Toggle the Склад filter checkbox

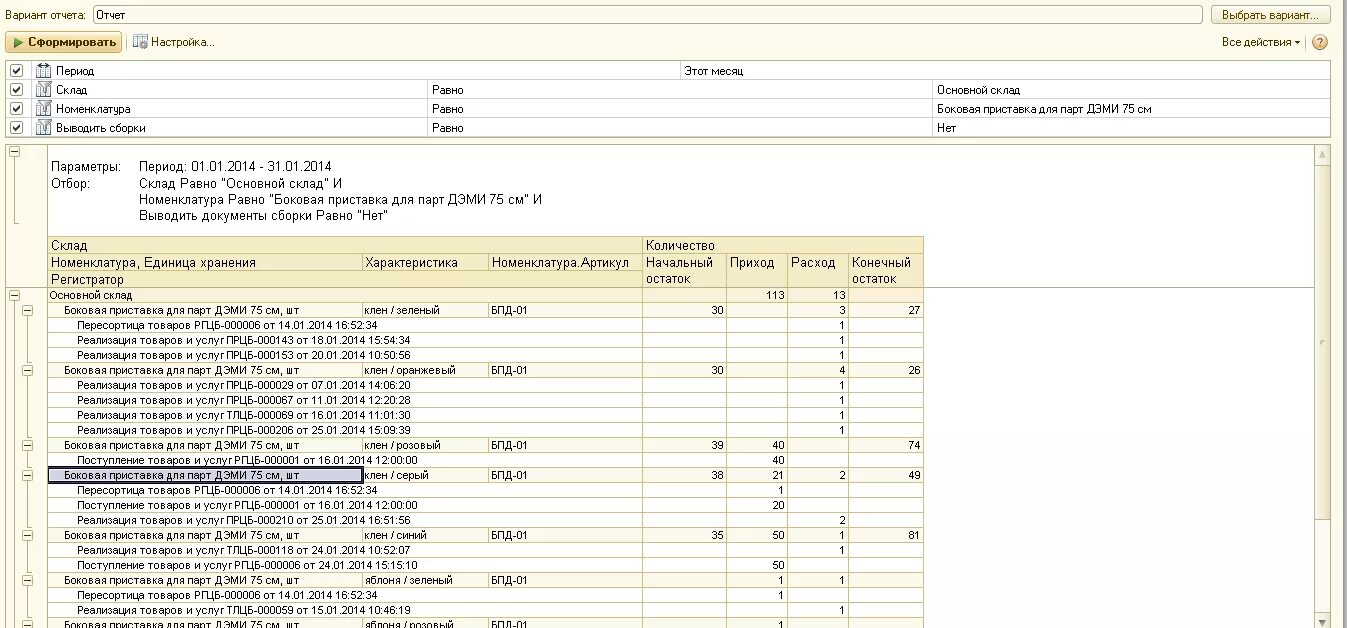(16, 90)
